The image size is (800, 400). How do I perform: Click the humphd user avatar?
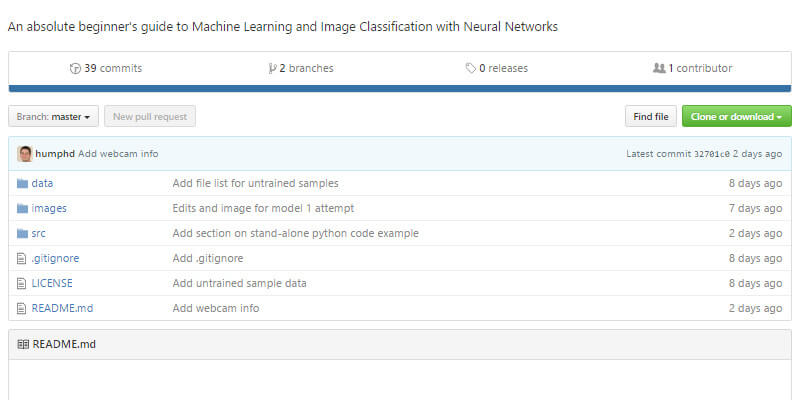(x=25, y=153)
